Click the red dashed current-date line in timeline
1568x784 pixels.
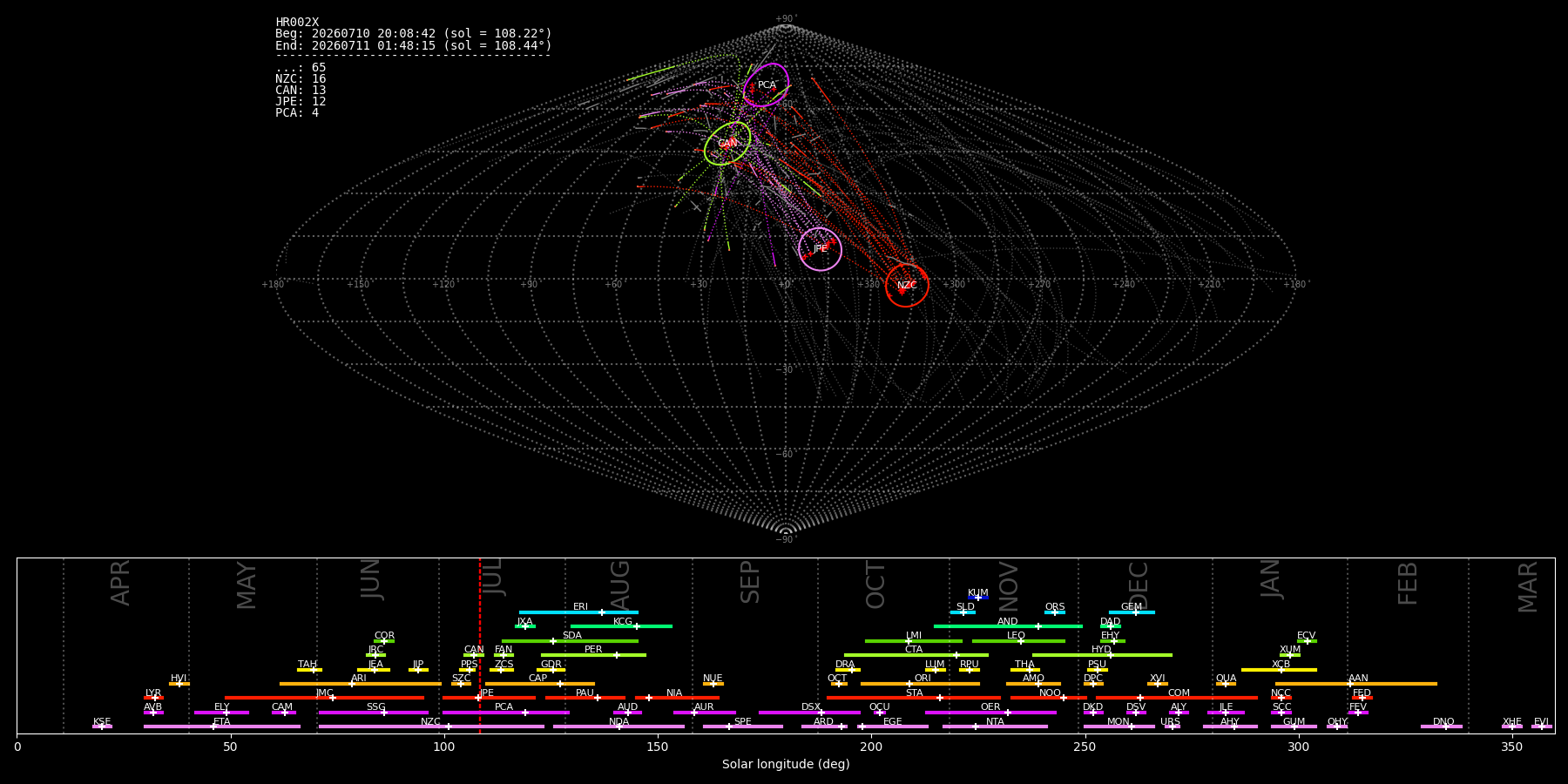[x=480, y=645]
